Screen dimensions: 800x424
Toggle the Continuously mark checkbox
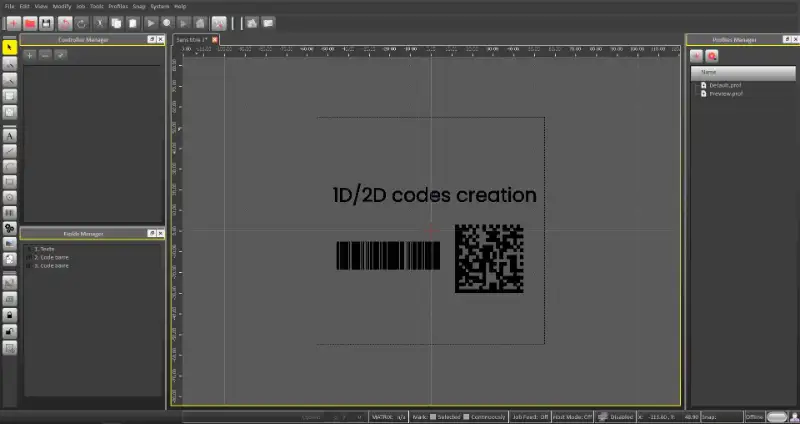click(465, 416)
